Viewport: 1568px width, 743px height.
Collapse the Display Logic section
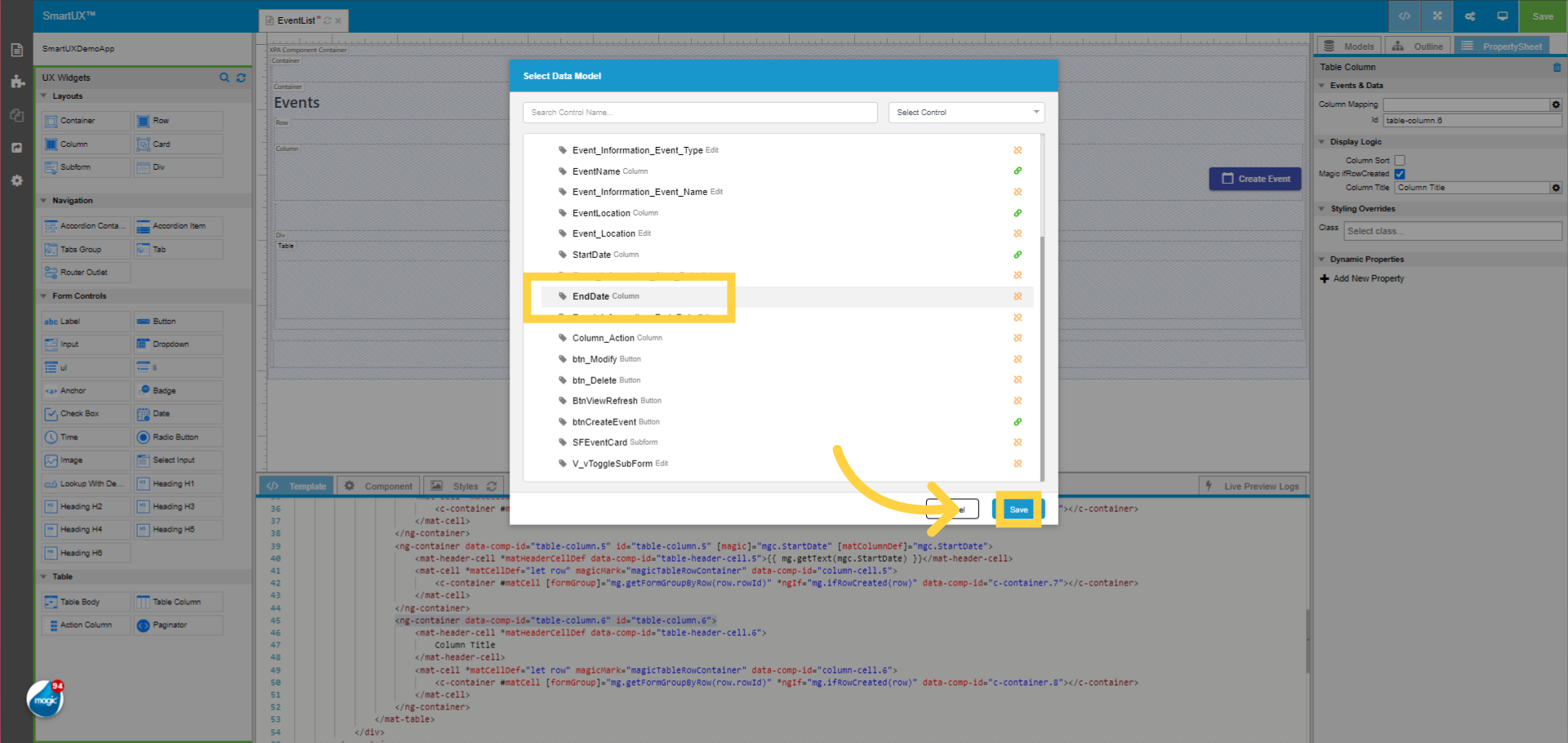[x=1322, y=142]
